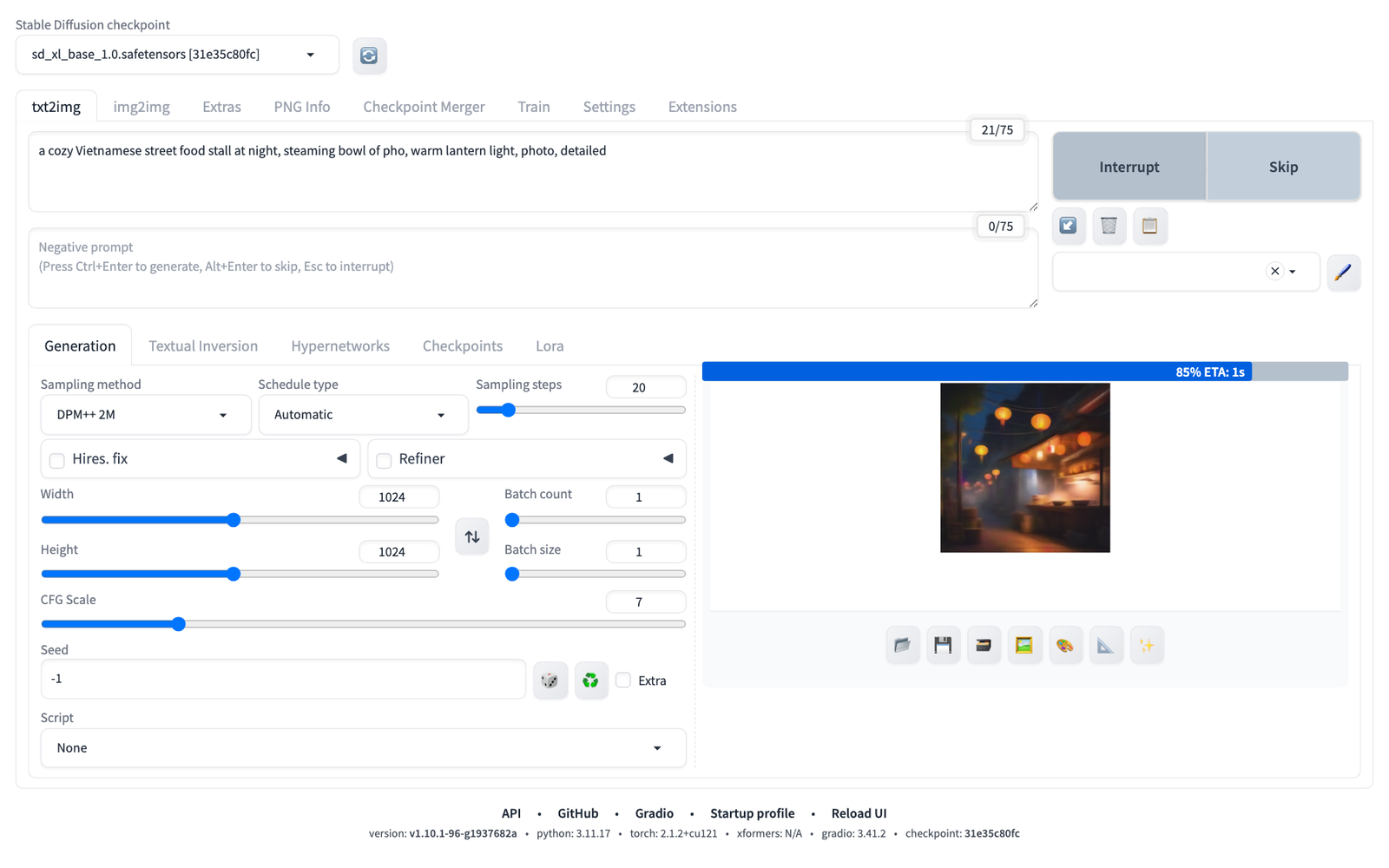Swap width and height values

(x=472, y=536)
